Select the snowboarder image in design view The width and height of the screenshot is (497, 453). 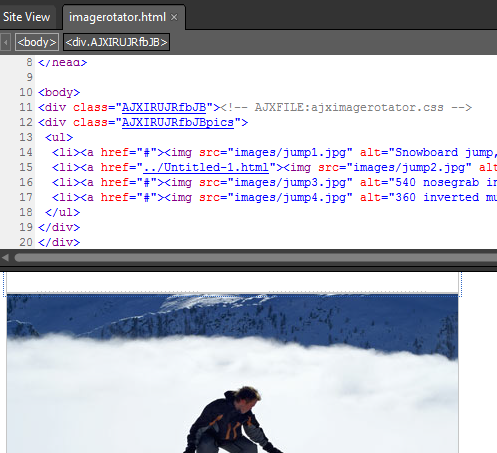(x=232, y=373)
